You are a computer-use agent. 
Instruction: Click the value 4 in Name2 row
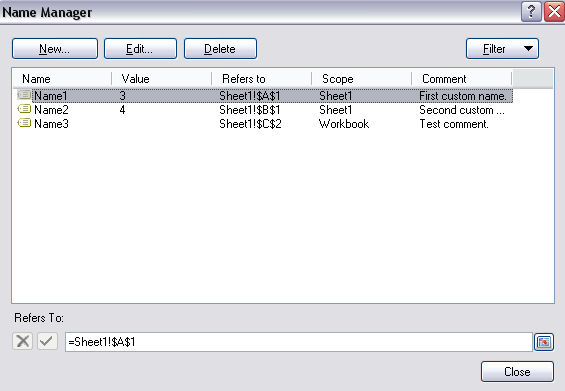click(x=123, y=110)
